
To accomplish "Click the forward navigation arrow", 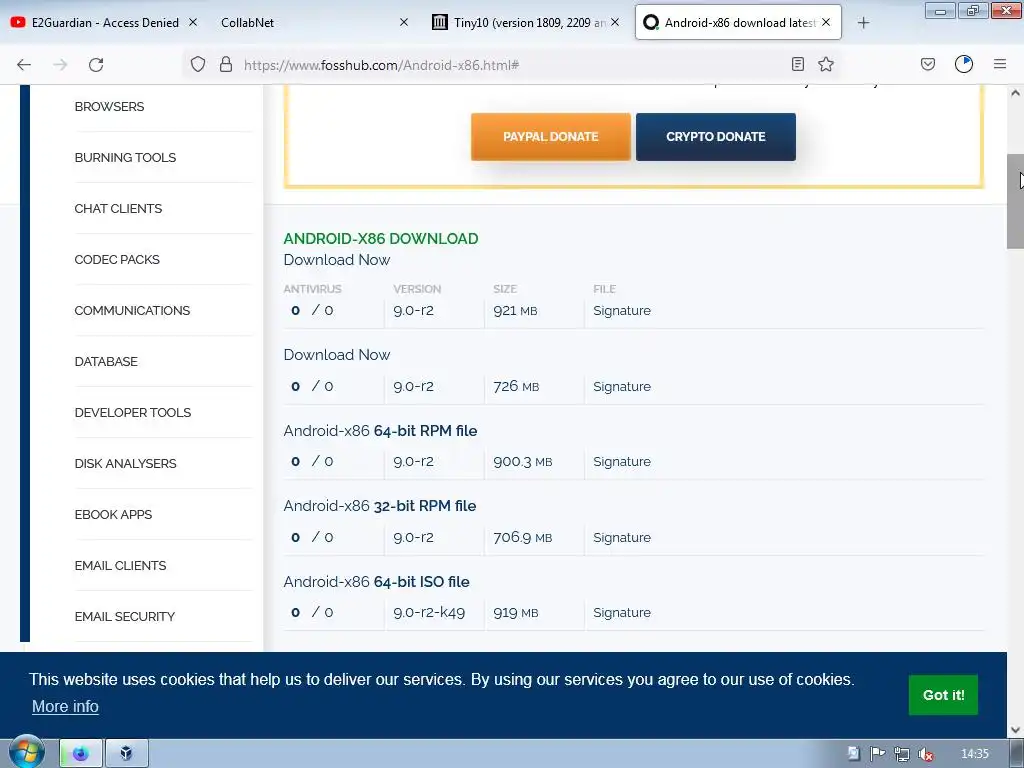I will click(x=60, y=65).
